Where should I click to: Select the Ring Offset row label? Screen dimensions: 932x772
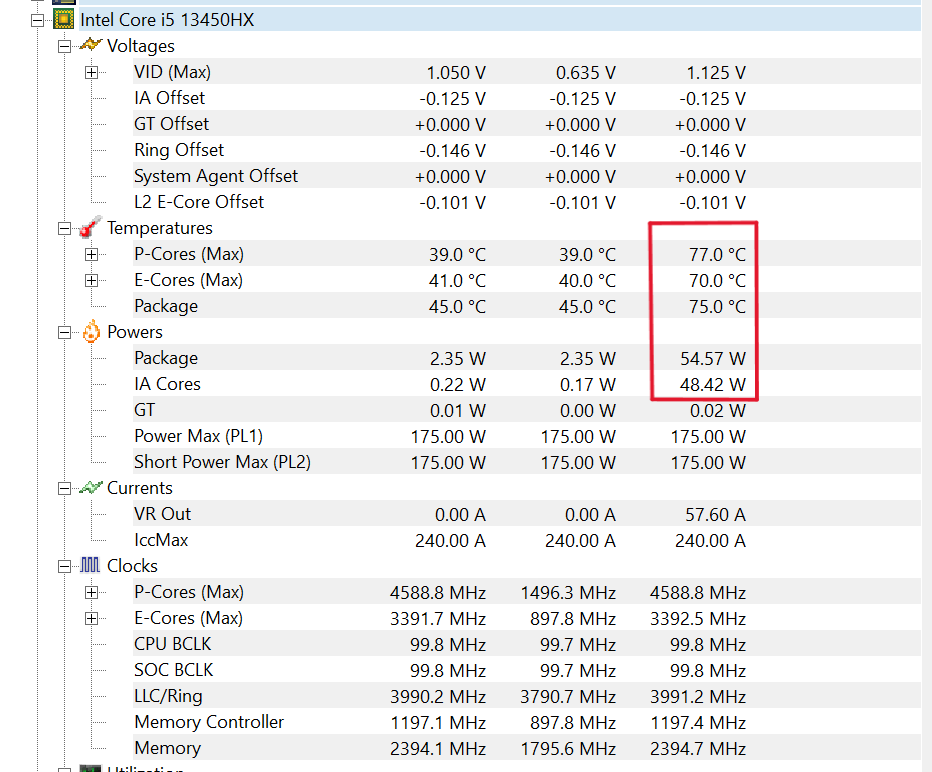[179, 150]
